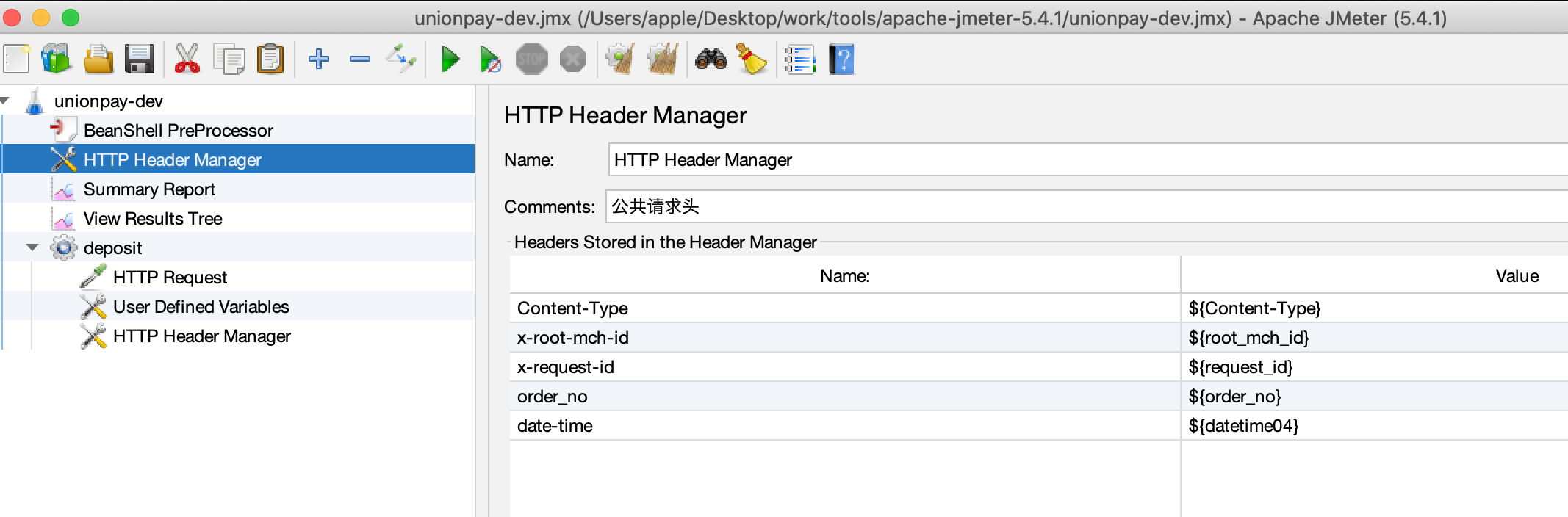The width and height of the screenshot is (1568, 517).
Task: Select View Results Tree listener
Action: [x=153, y=219]
